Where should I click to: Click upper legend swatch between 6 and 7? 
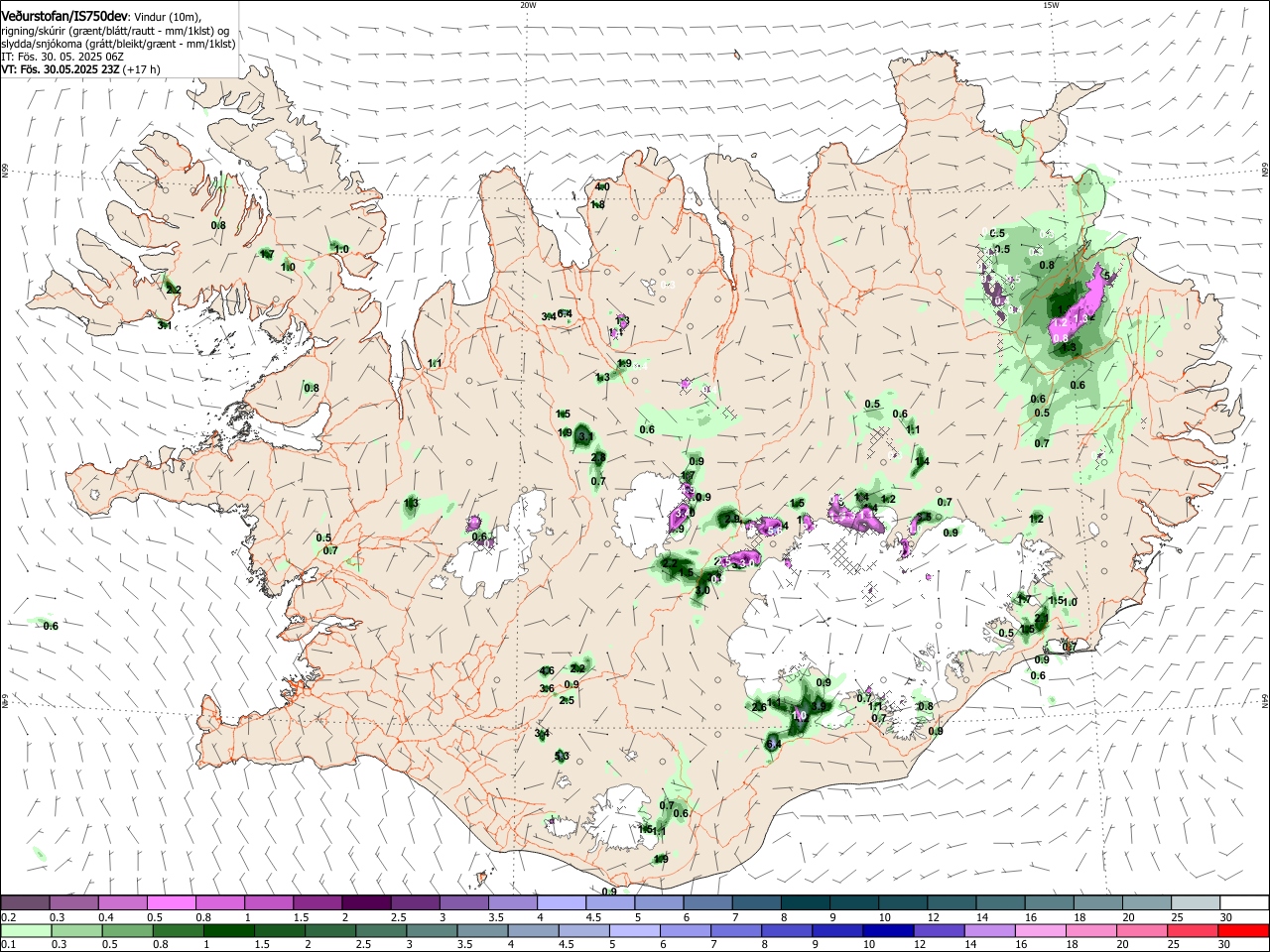707,903
